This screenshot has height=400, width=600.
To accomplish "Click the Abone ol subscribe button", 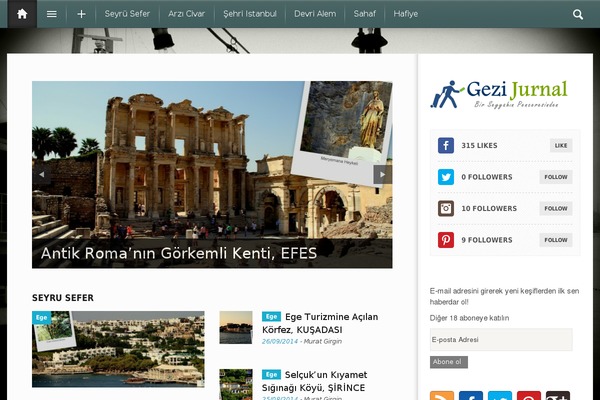I will 448,362.
